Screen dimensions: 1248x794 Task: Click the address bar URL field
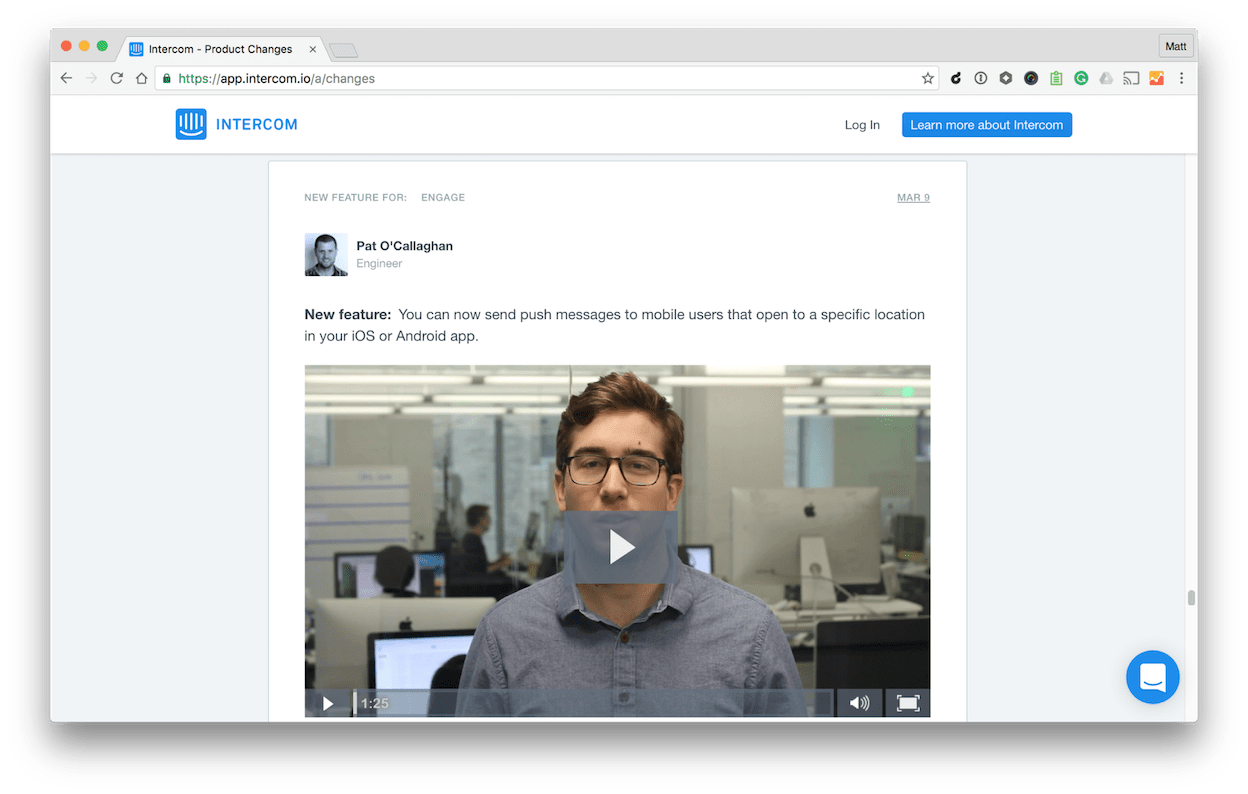(540, 78)
